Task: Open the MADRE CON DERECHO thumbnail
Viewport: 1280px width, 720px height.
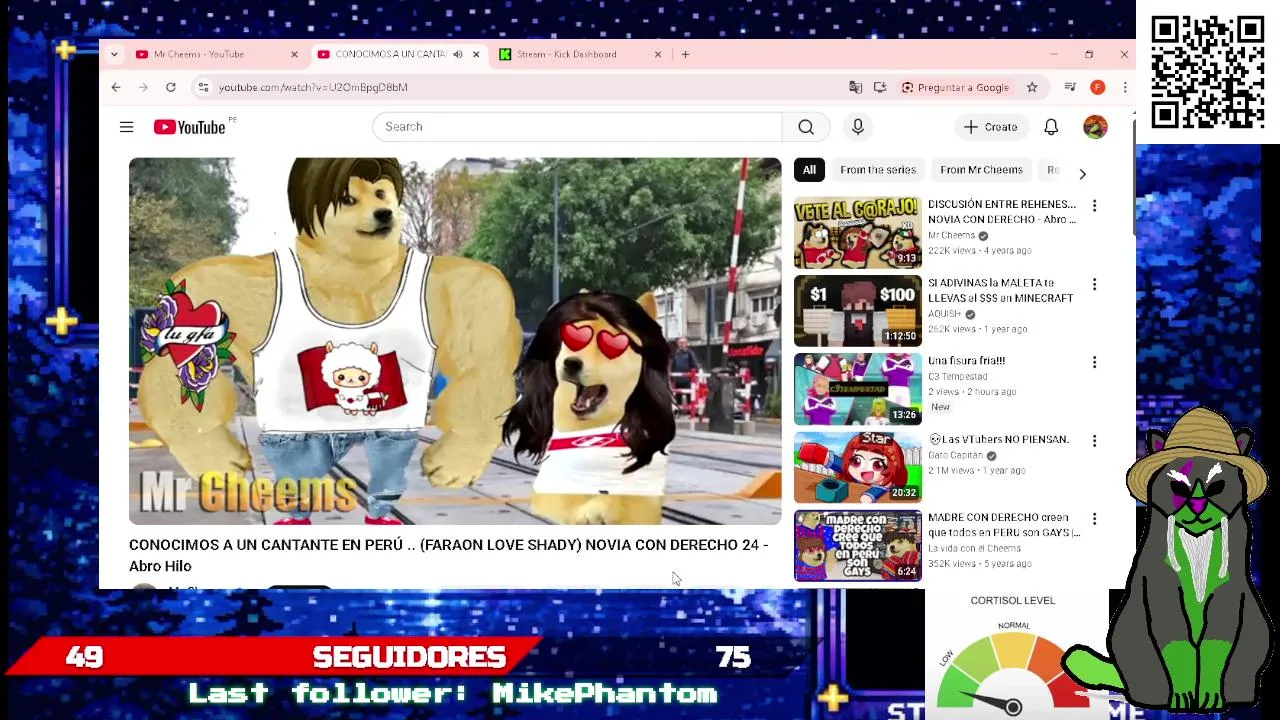Action: [x=857, y=546]
